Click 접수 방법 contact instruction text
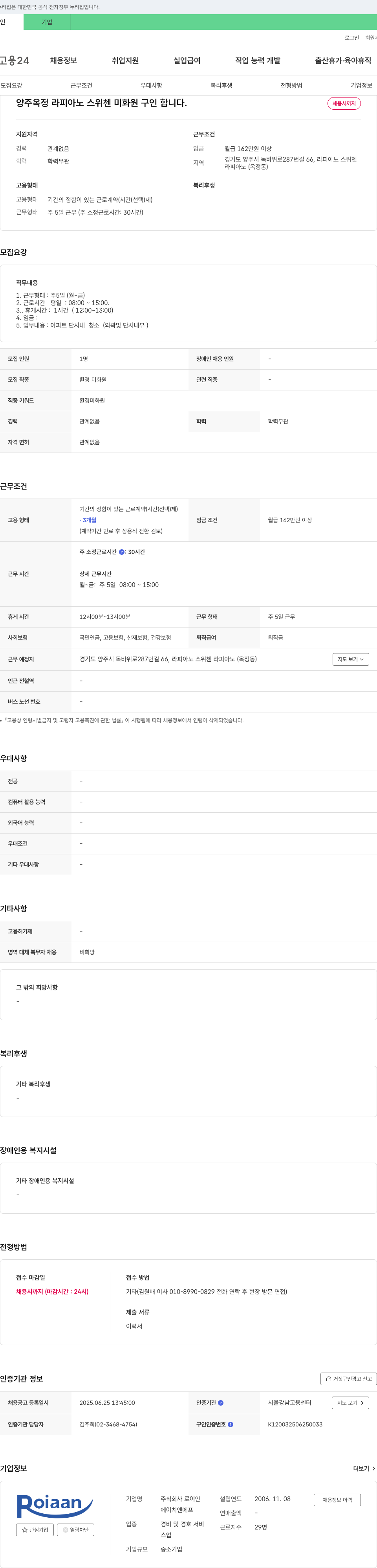Image resolution: width=377 pixels, height=1568 pixels. (207, 1291)
